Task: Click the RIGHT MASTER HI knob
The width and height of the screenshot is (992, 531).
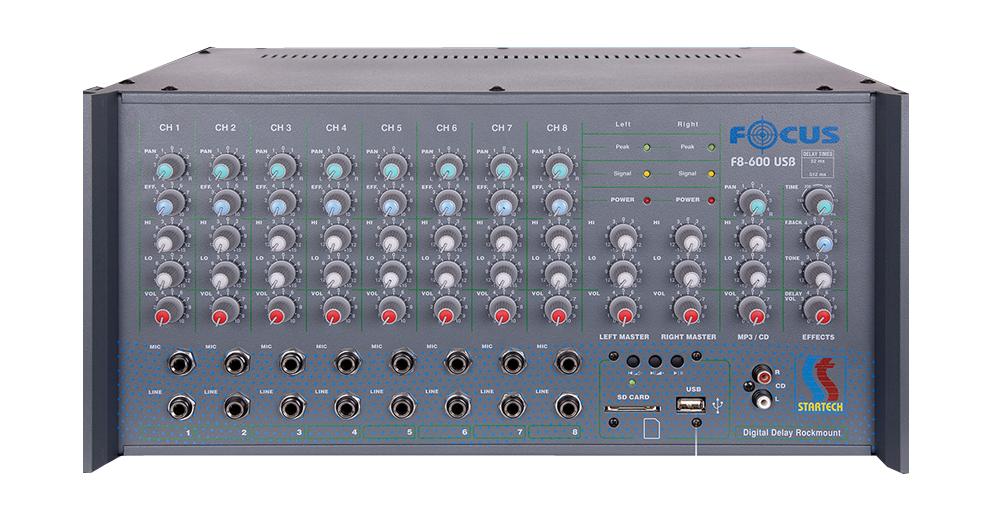Action: pyautogui.click(x=687, y=237)
